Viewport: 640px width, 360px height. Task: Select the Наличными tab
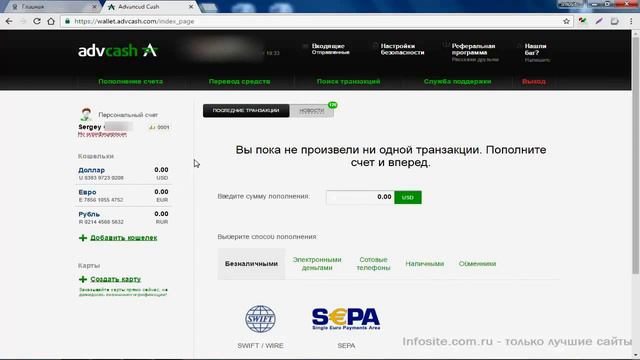point(424,264)
